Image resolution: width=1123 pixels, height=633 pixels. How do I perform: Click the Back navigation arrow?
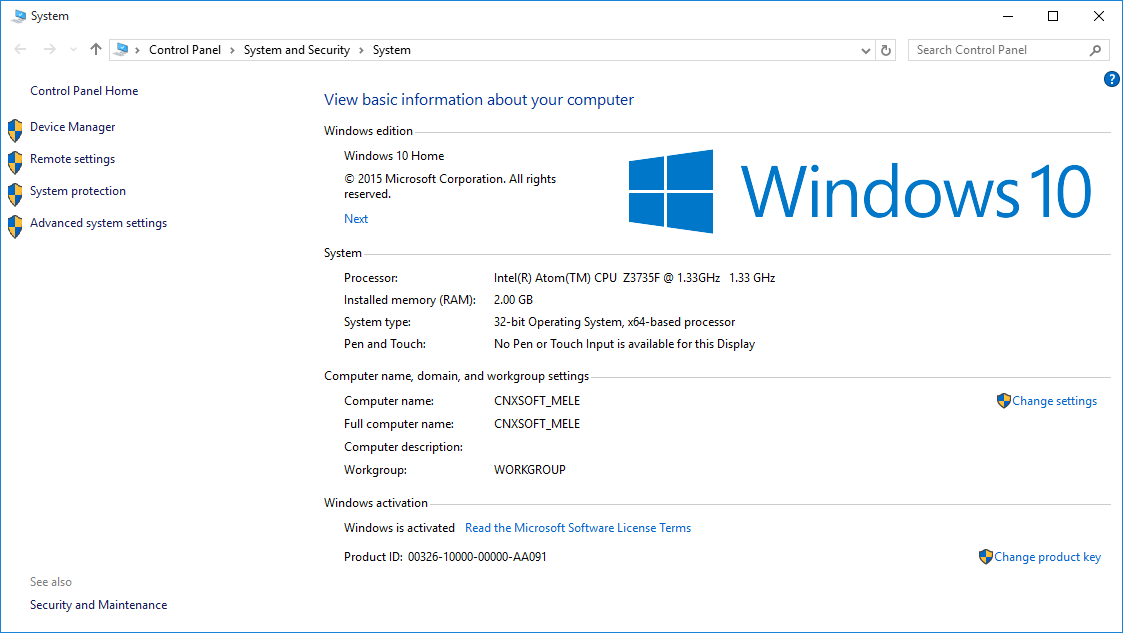click(20, 49)
